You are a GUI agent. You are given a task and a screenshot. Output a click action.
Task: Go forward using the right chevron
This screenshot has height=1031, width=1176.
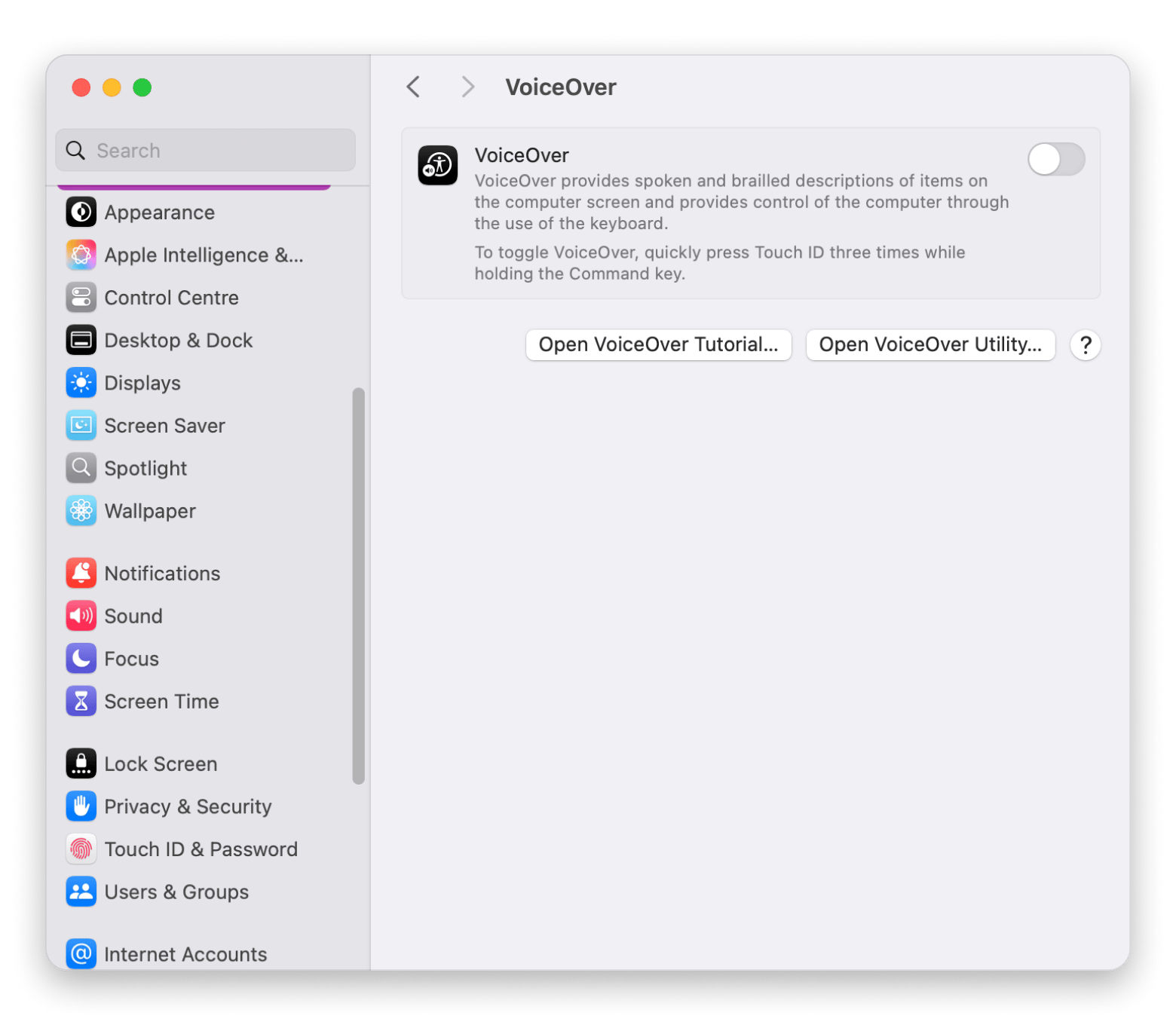(467, 87)
